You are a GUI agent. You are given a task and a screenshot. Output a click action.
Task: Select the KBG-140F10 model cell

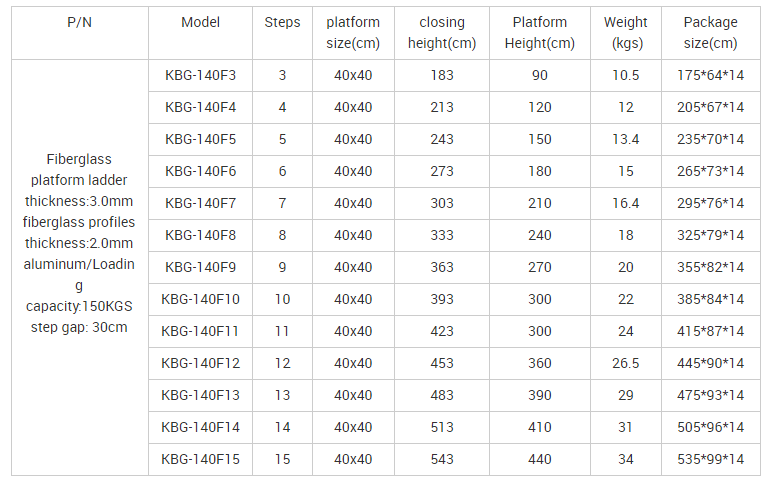coord(201,299)
